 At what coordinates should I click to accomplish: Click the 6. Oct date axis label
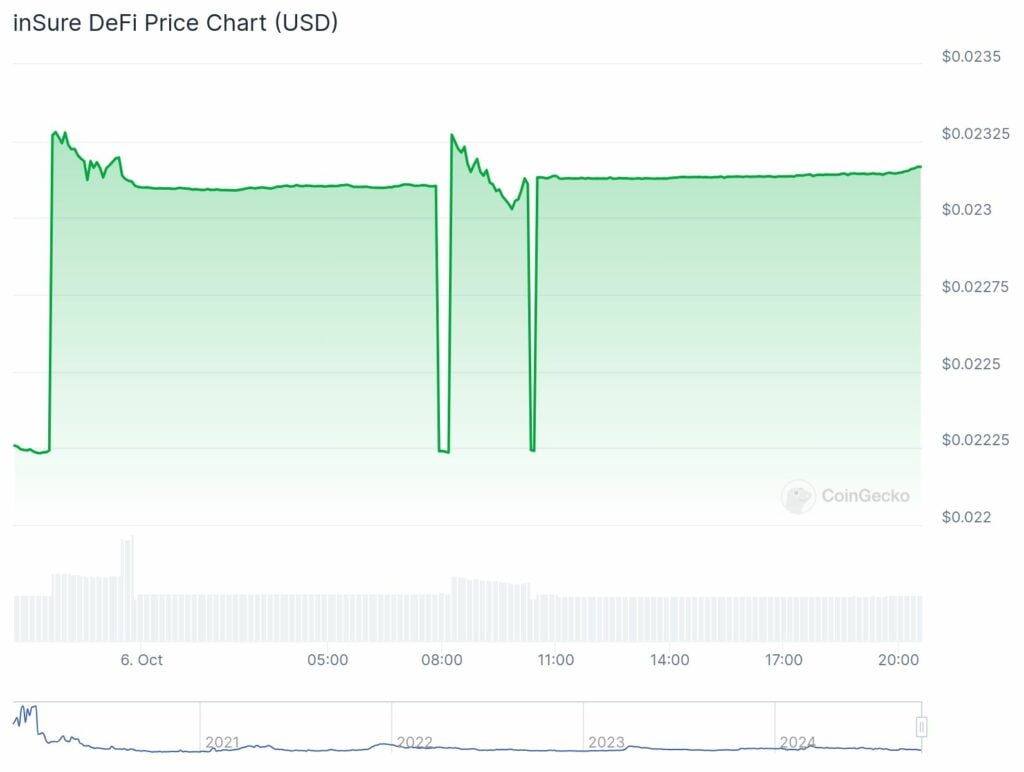pyautogui.click(x=141, y=660)
